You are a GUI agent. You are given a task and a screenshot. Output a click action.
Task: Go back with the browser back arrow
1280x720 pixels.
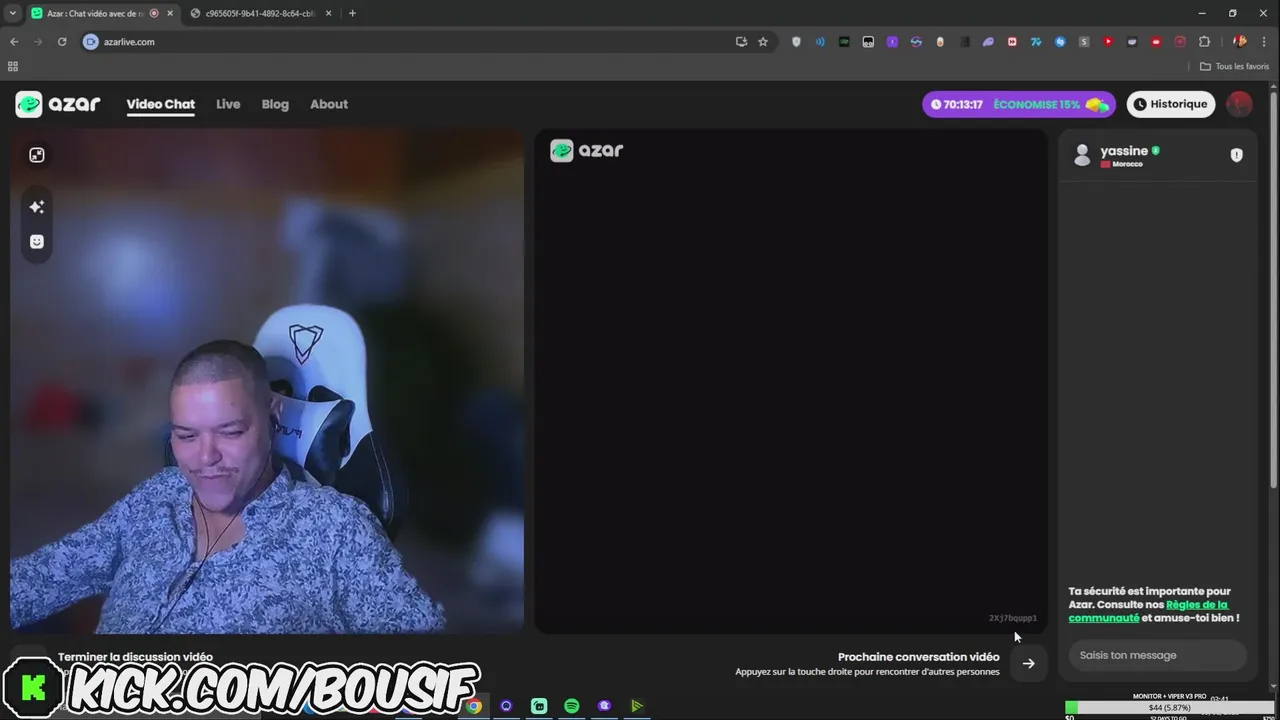point(14,42)
